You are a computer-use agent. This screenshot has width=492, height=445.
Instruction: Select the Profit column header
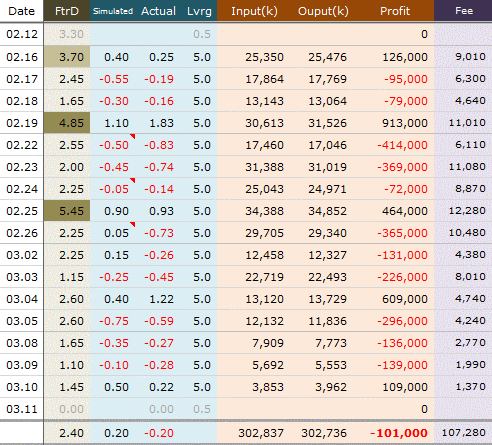395,11
